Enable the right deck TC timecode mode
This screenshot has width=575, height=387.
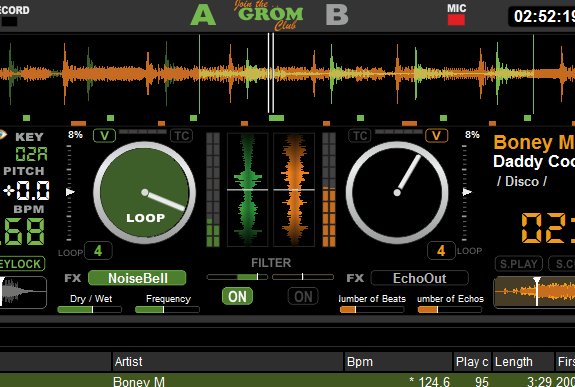point(360,136)
